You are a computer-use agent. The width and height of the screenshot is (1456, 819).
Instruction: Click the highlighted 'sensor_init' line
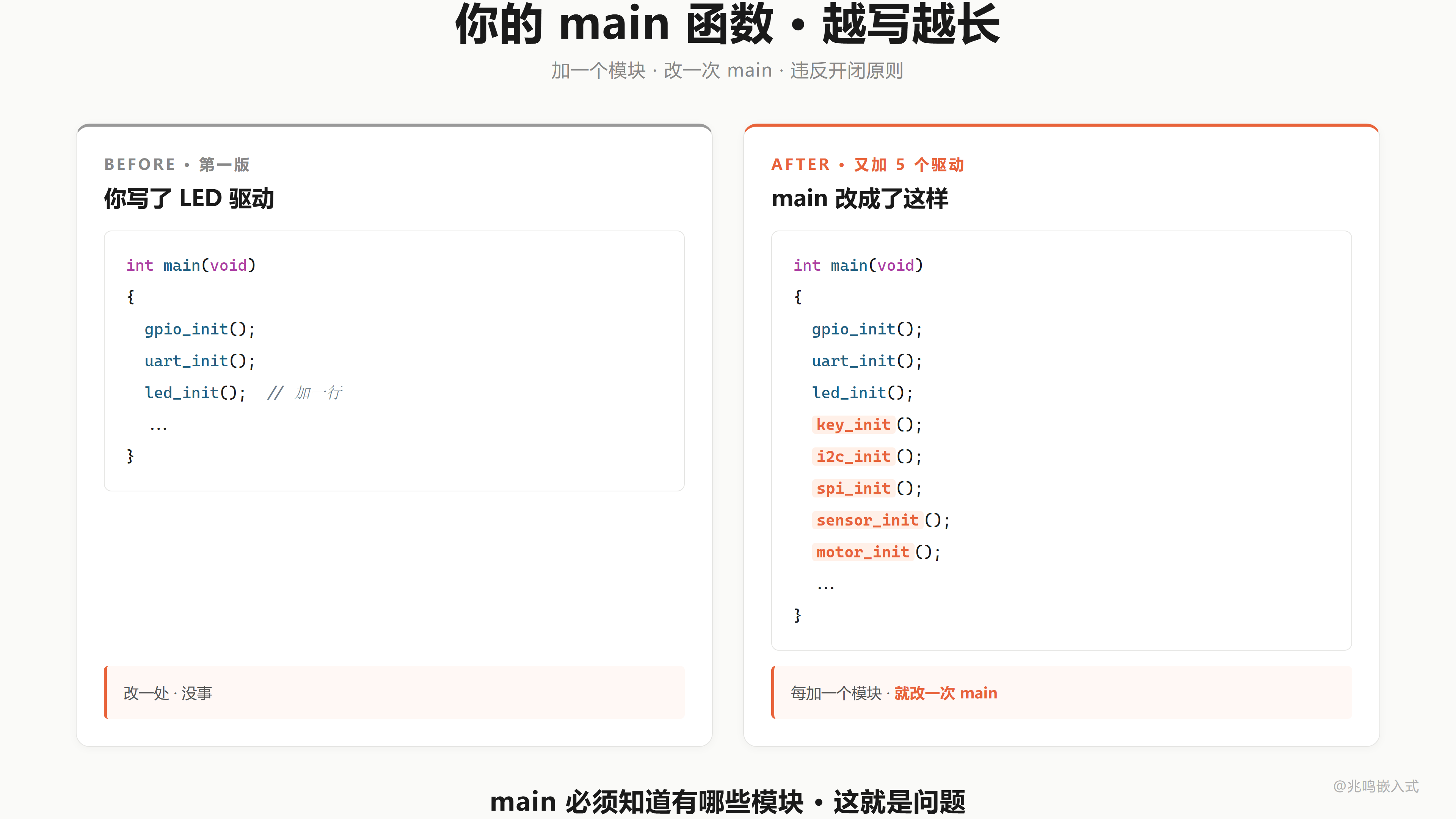(x=880, y=520)
